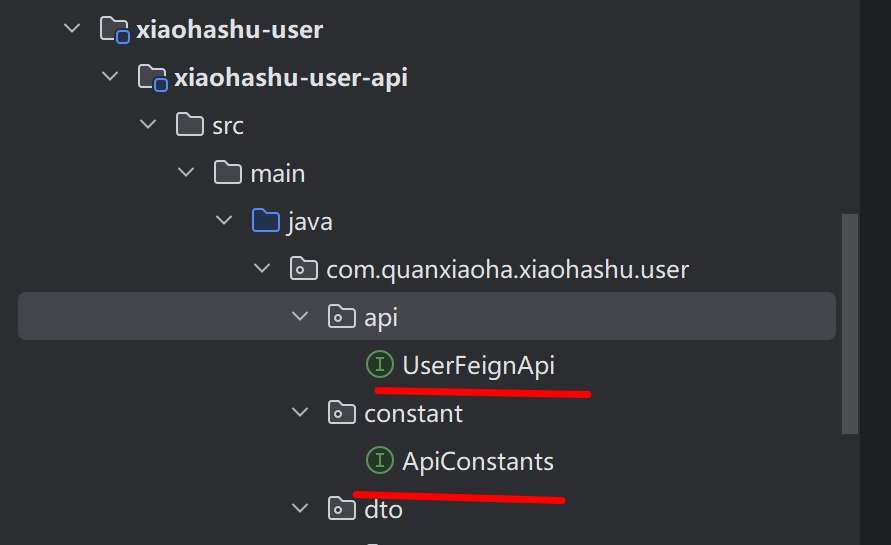Collapse the api package chevron

(x=299, y=317)
